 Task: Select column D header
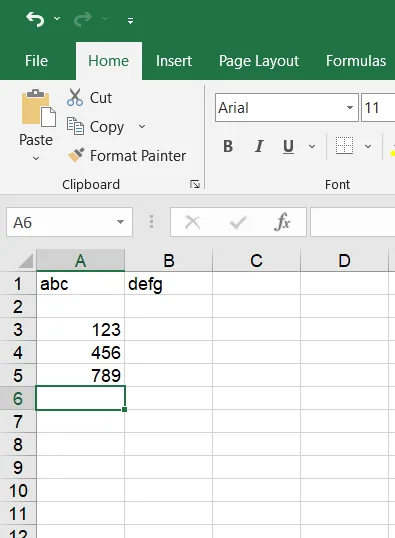344,261
